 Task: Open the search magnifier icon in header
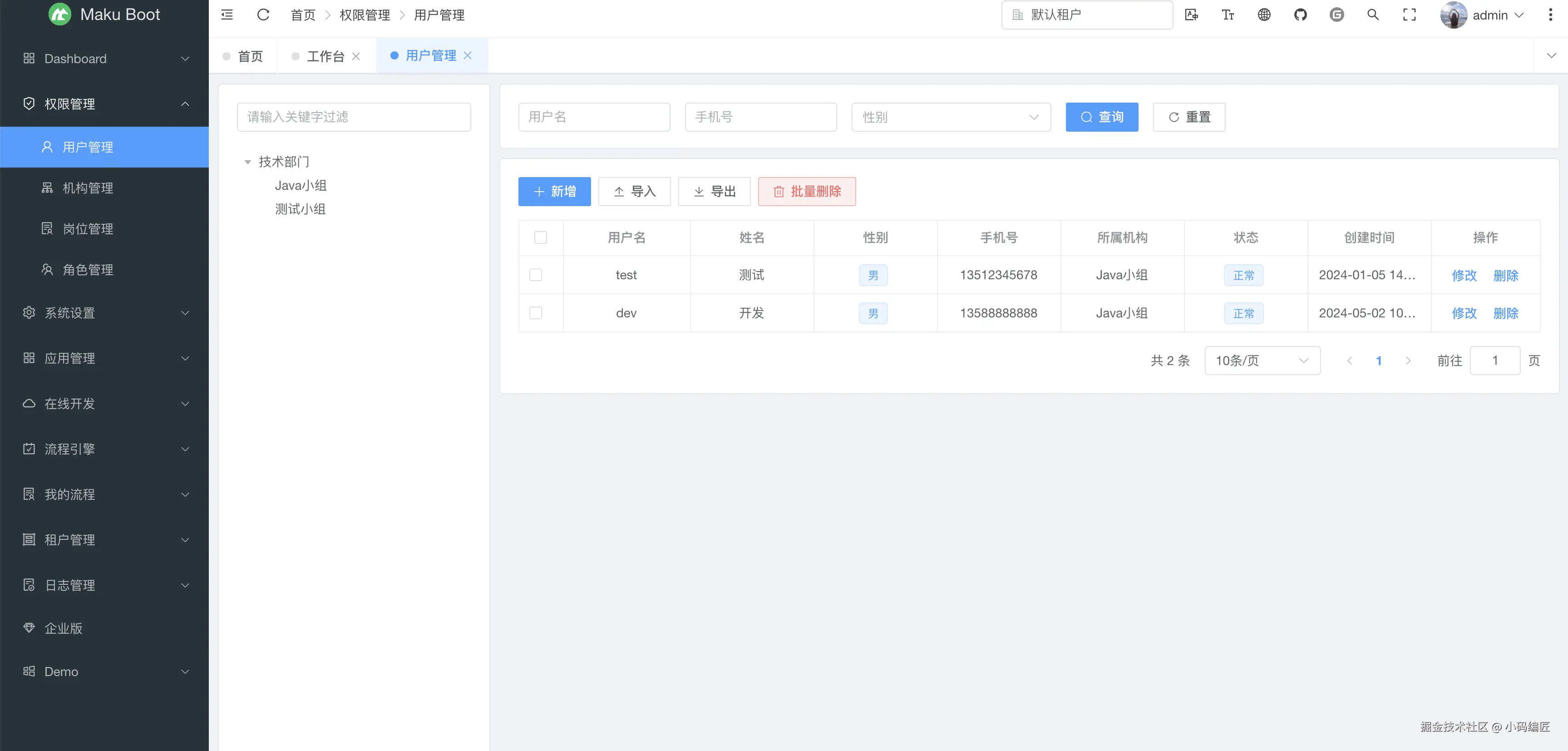click(1373, 15)
